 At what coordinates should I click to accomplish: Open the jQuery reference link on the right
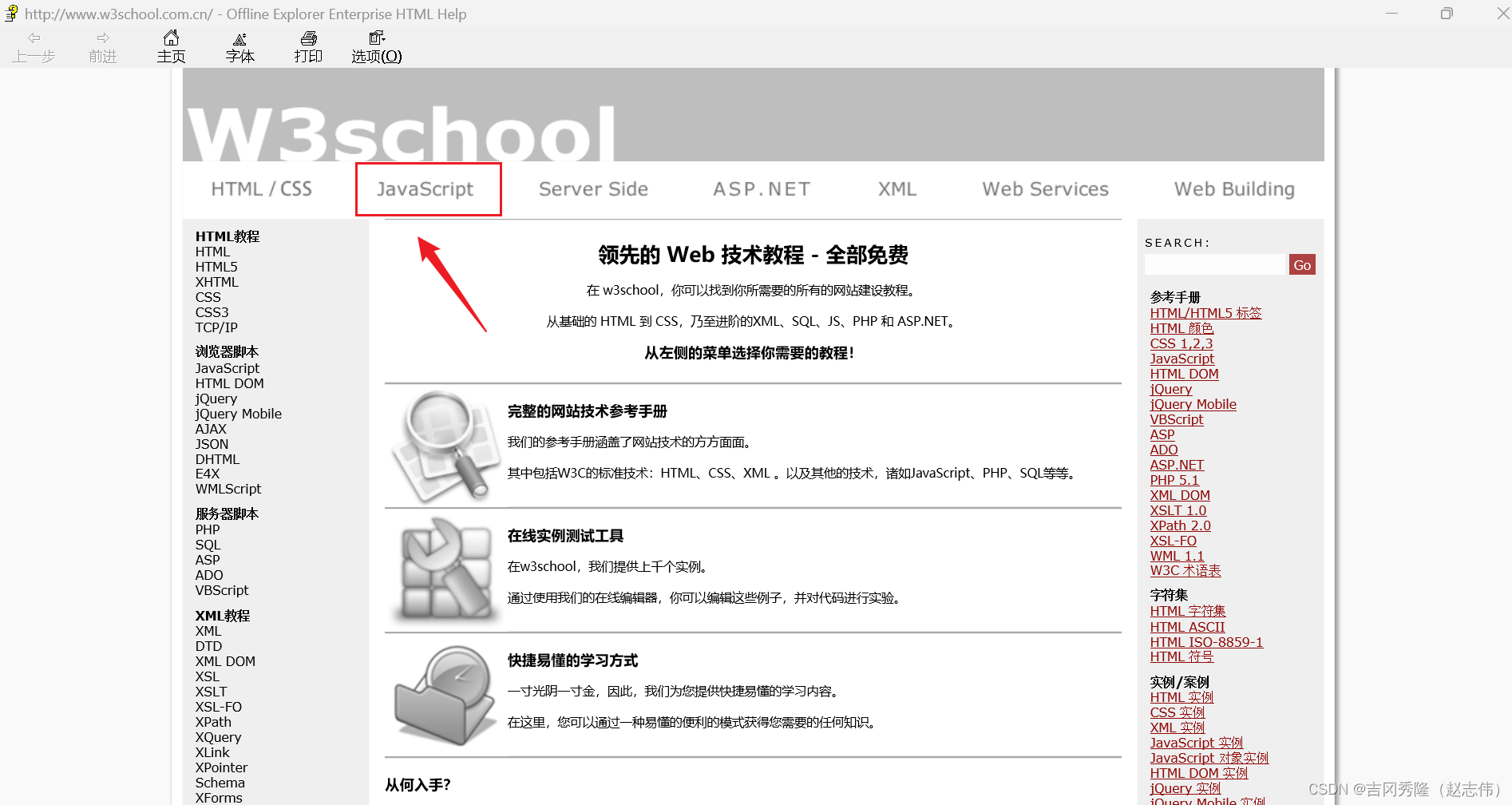tap(1171, 389)
